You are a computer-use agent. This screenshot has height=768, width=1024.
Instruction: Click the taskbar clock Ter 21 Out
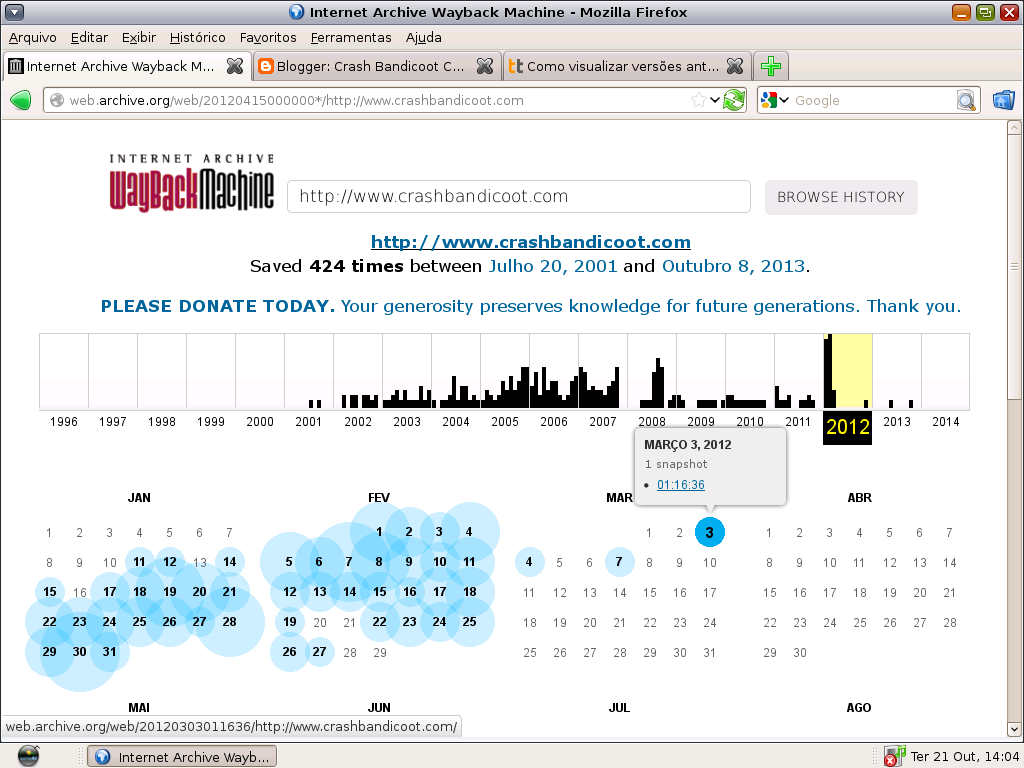965,756
